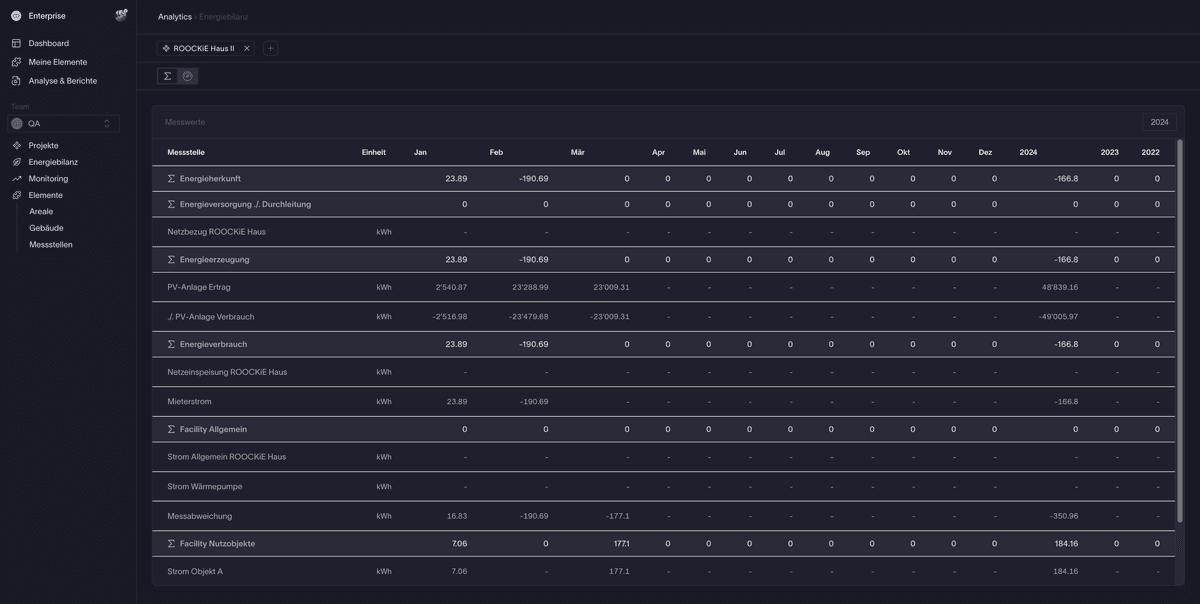
Task: Click the avatar icon beside Enterprise
Action: point(121,15)
